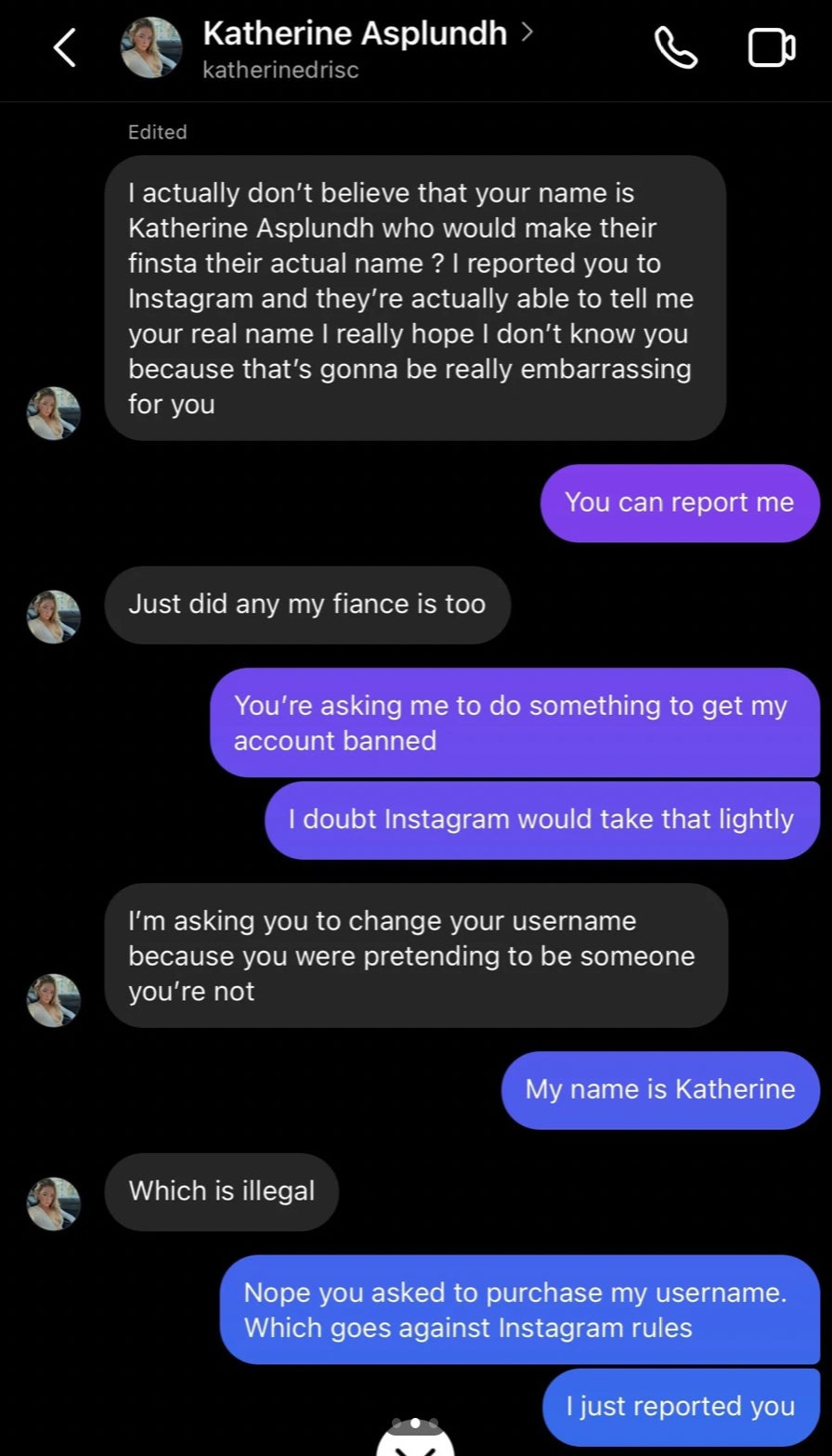The height and width of the screenshot is (1456, 832).
Task: Tap the "Nope you asked to purchase" bubble
Action: point(519,1309)
